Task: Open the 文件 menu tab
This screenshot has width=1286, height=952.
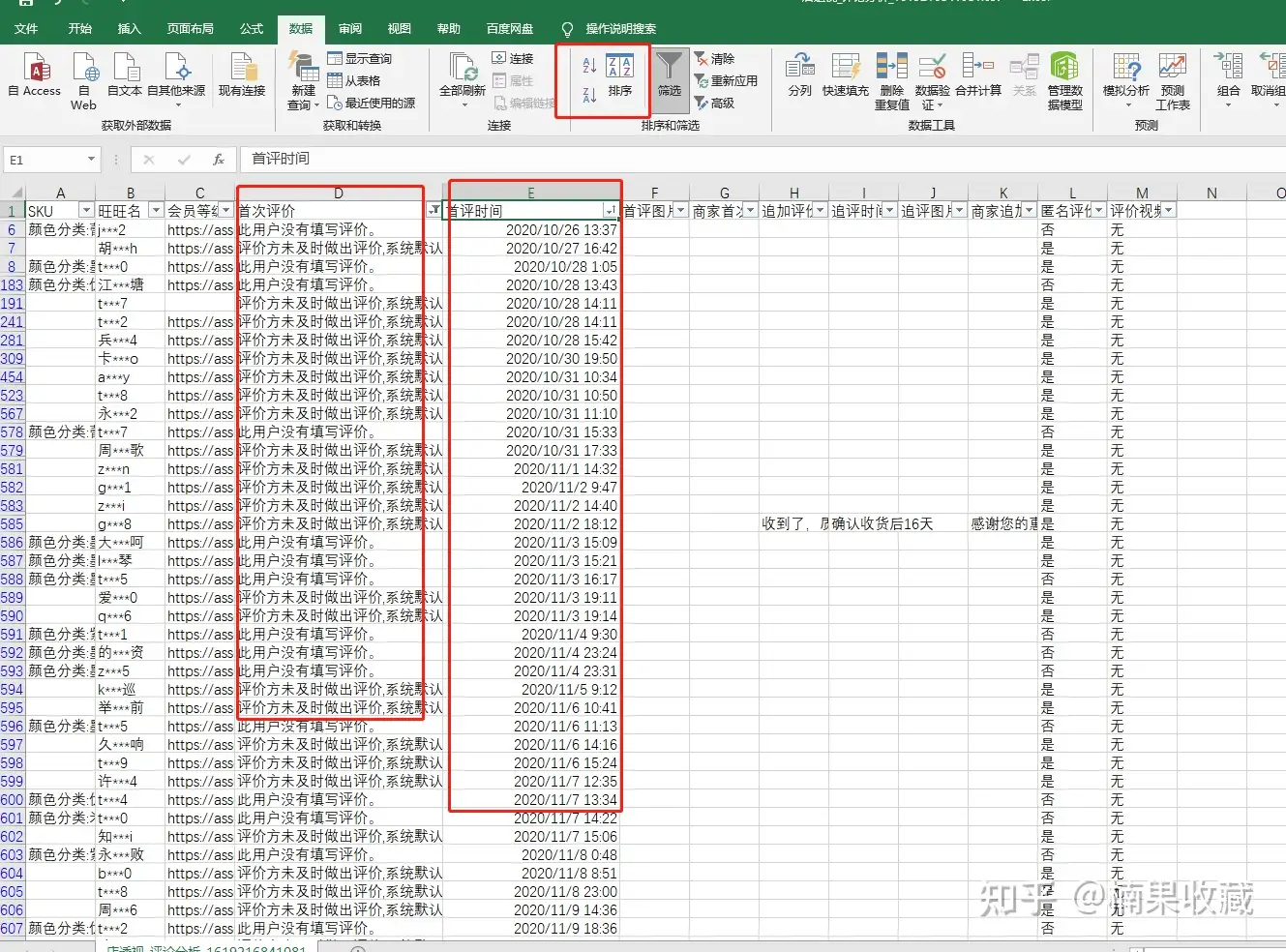Action: point(26,28)
